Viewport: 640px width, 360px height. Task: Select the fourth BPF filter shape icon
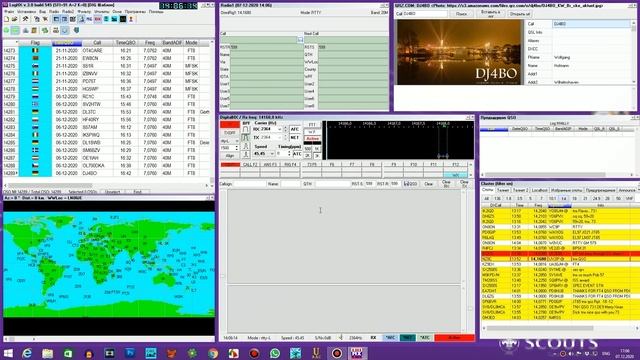pyautogui.click(x=245, y=155)
